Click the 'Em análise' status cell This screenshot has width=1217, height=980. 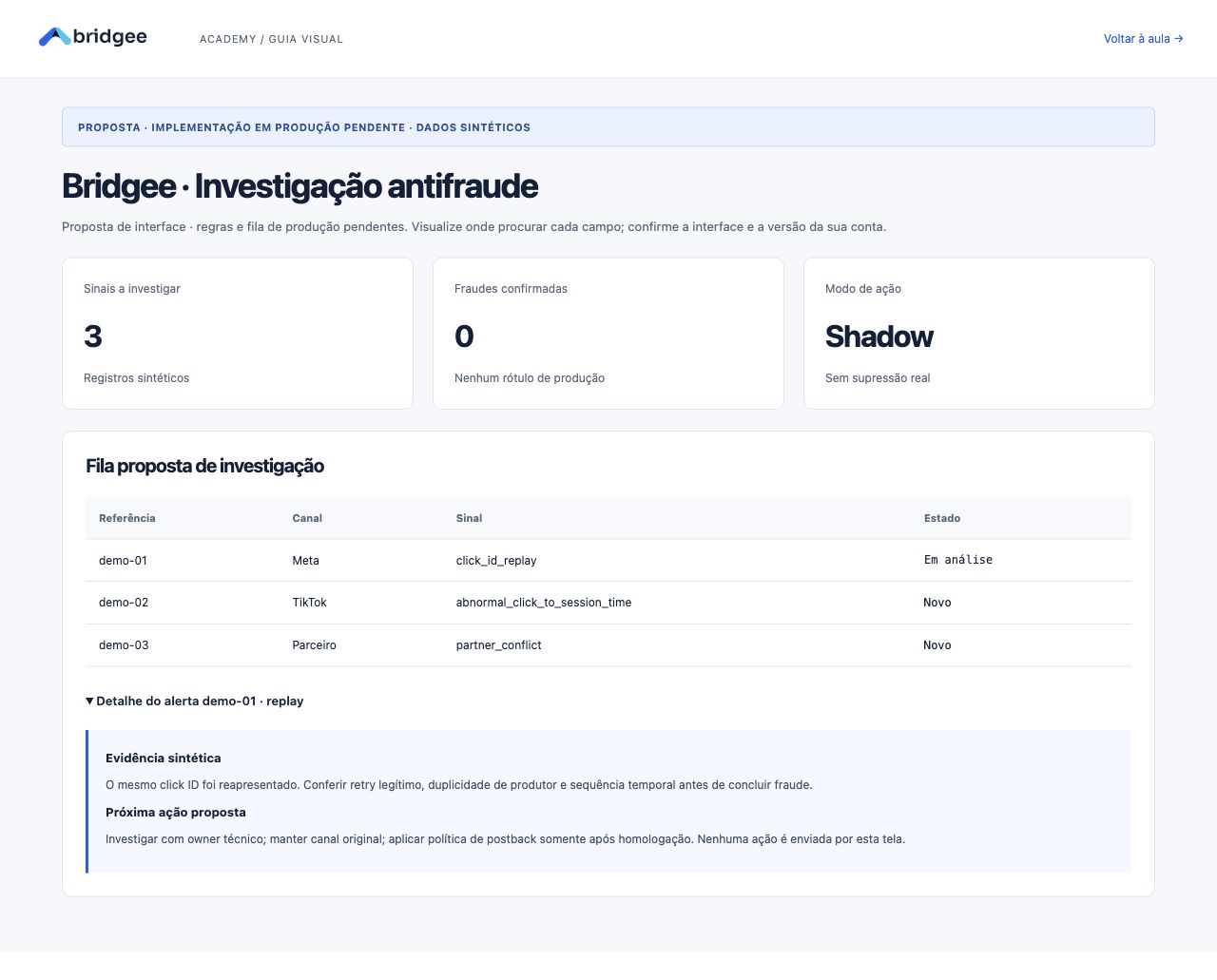click(958, 560)
